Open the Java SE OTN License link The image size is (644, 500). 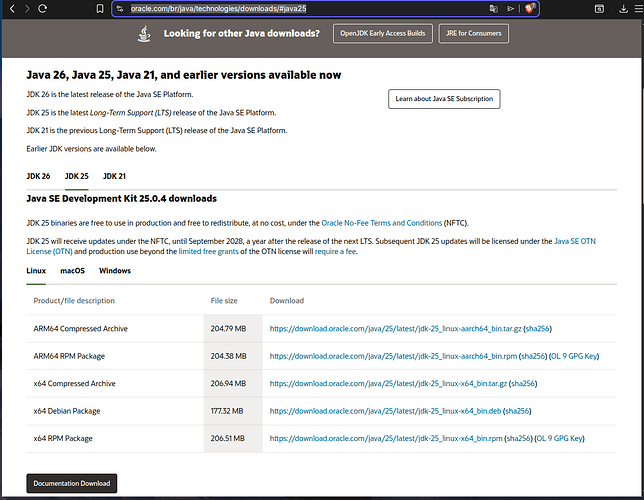575,241
